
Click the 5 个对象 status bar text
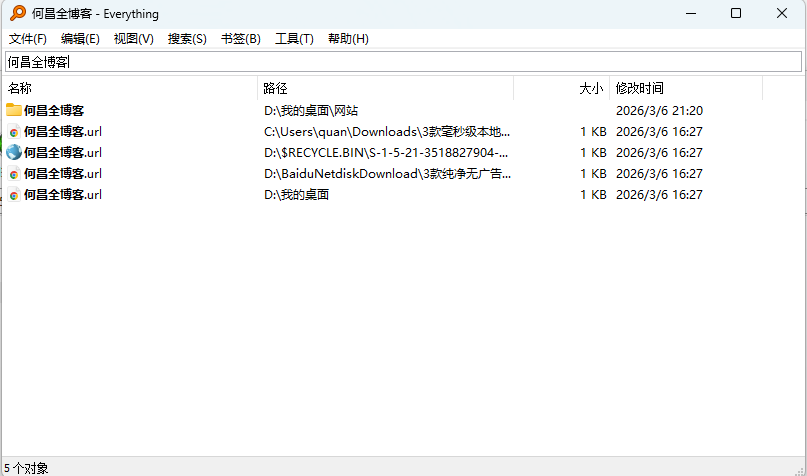click(26, 468)
